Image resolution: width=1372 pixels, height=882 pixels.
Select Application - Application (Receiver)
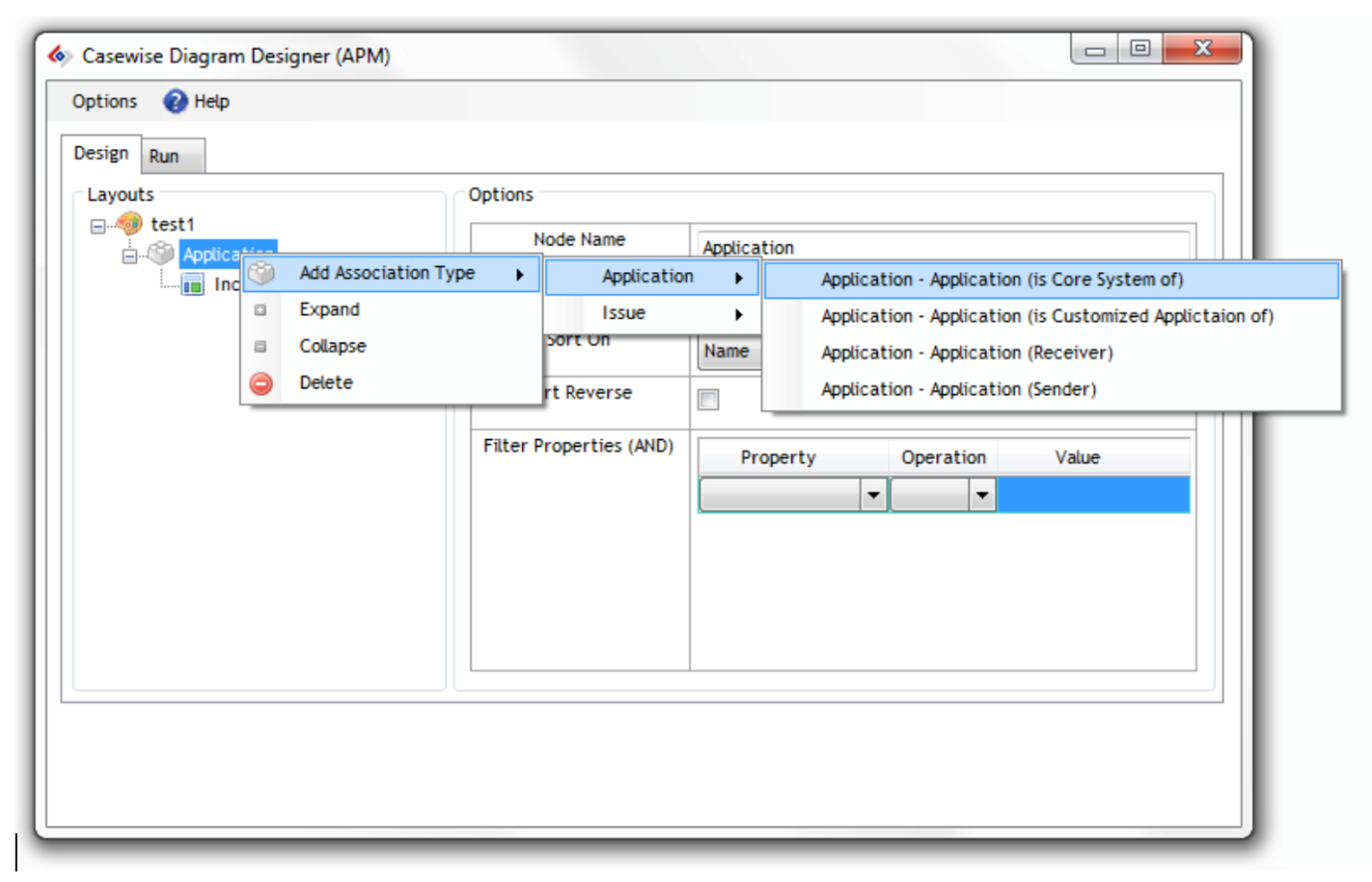pyautogui.click(x=966, y=353)
